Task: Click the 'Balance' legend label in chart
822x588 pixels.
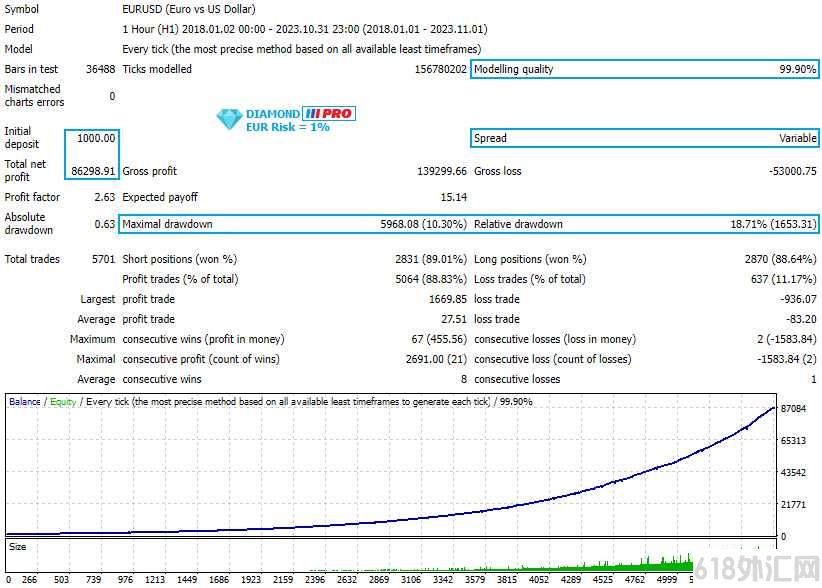Action: (25, 401)
